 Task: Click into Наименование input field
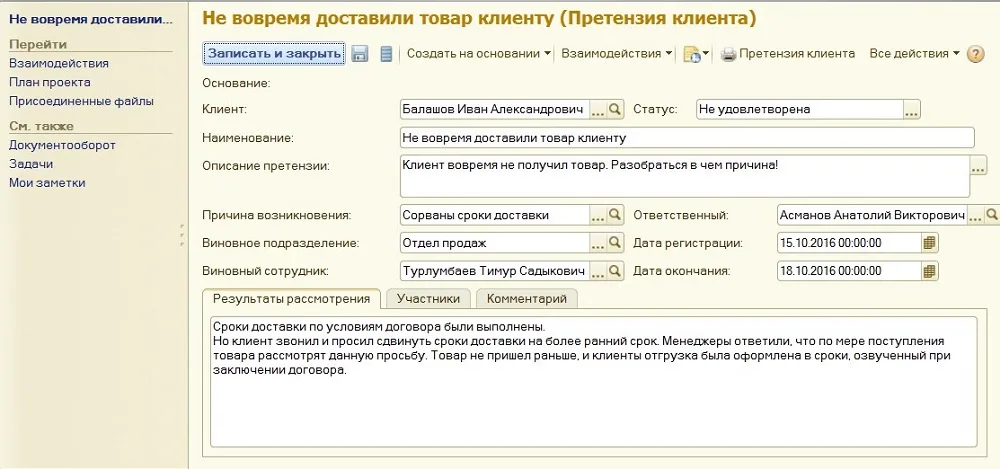687,138
